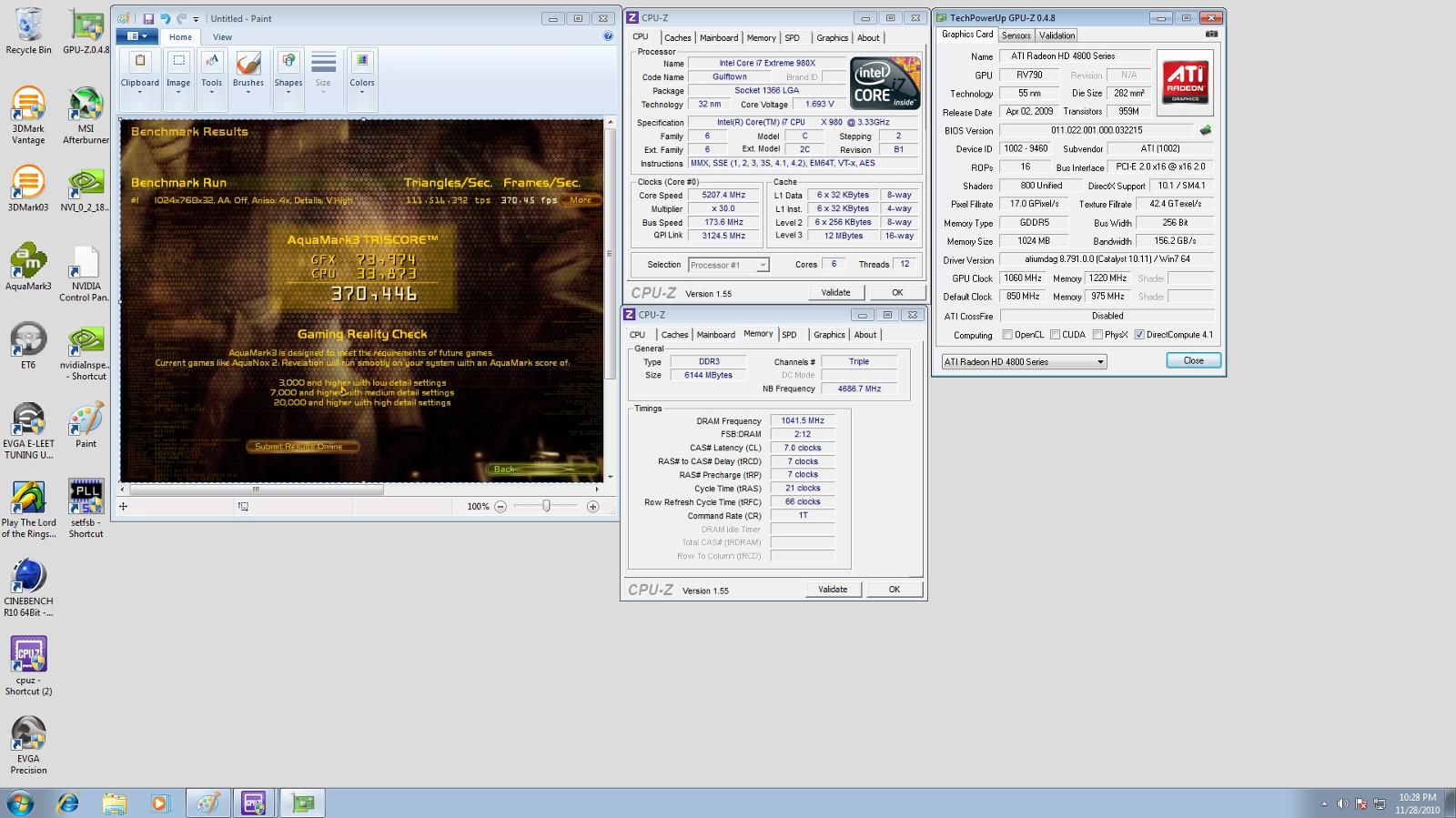
Task: Open SPD tab in lower CPU-Z window
Action: tap(789, 335)
